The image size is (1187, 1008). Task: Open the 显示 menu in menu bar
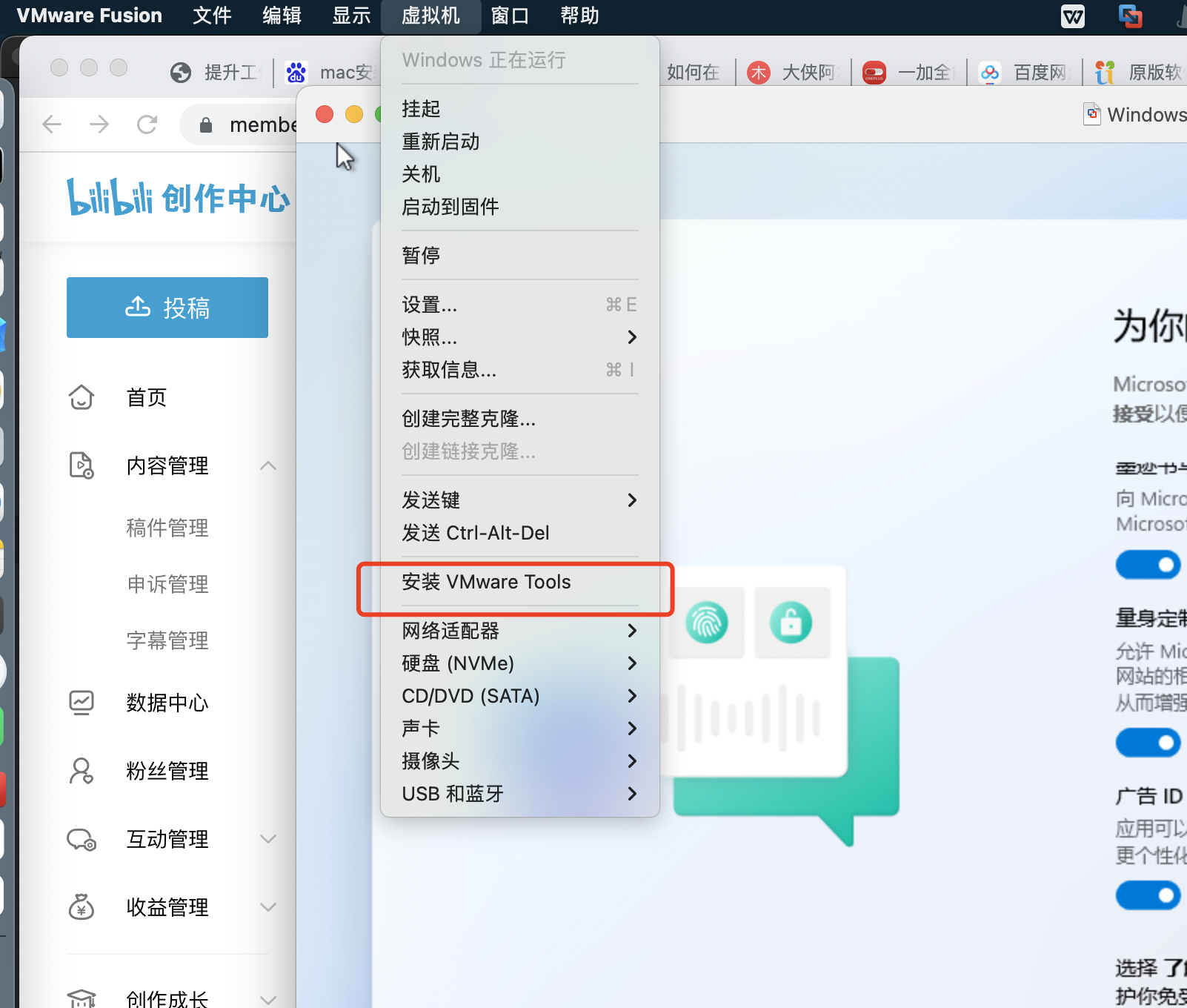coord(351,16)
